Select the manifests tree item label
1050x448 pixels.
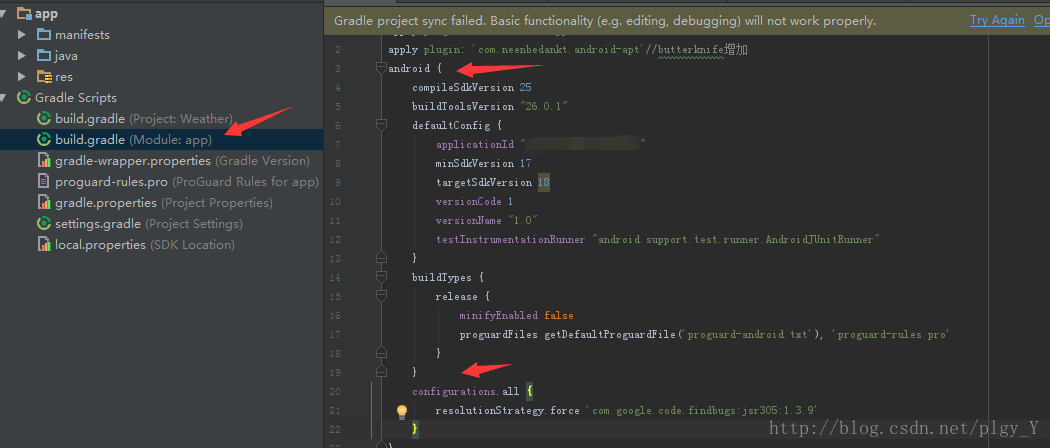pyautogui.click(x=82, y=34)
